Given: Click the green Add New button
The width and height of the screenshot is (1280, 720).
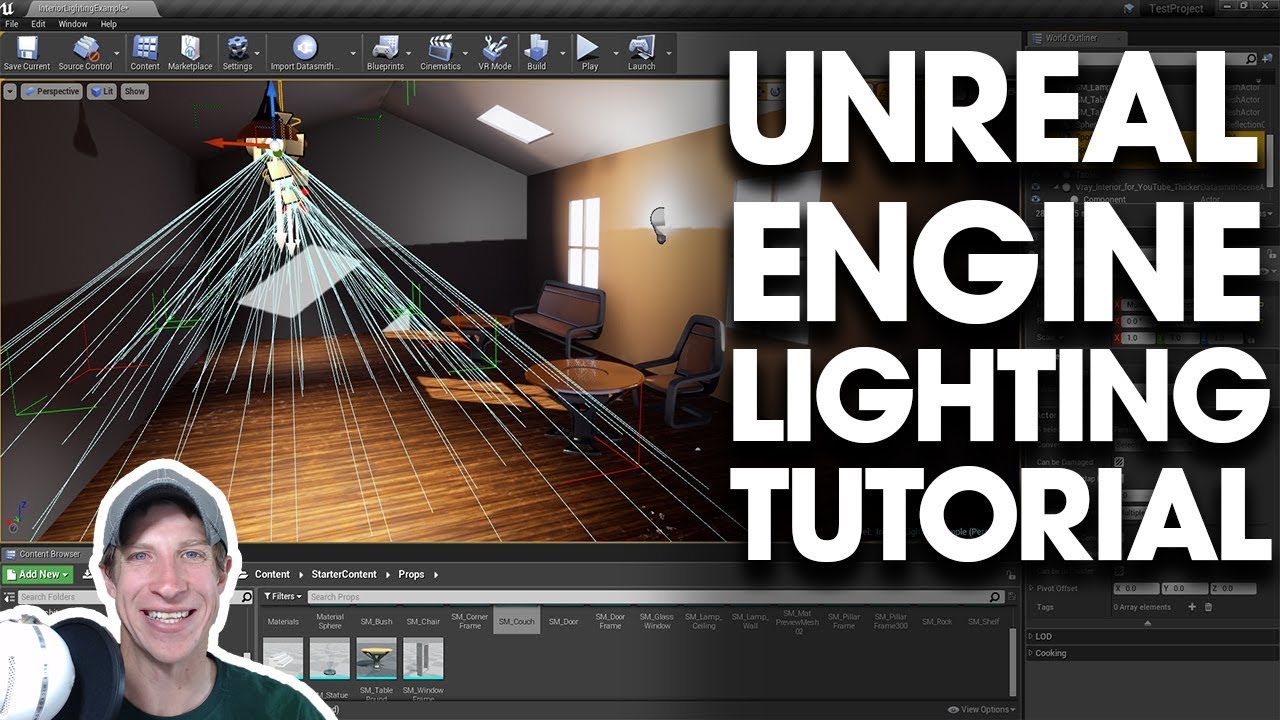Looking at the screenshot, I should (x=37, y=575).
